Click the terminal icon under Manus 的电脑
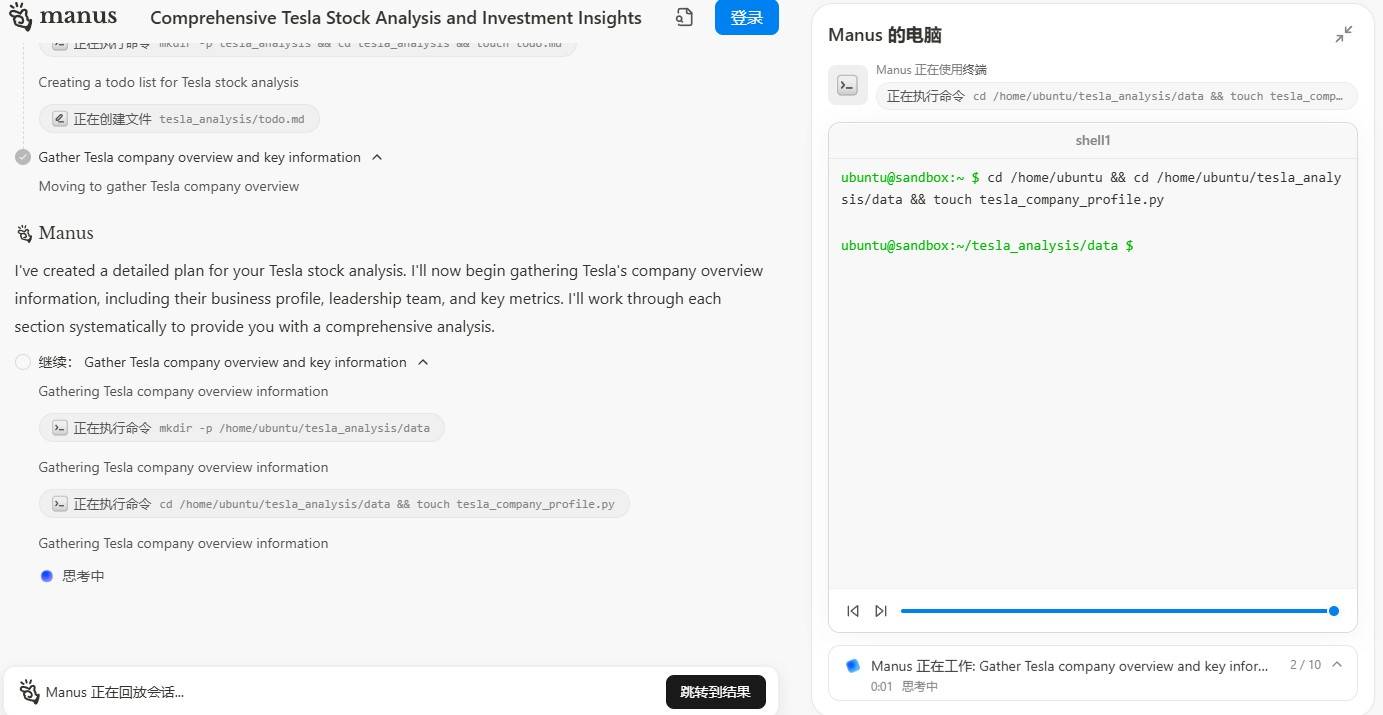This screenshot has height=715, width=1383. point(847,85)
